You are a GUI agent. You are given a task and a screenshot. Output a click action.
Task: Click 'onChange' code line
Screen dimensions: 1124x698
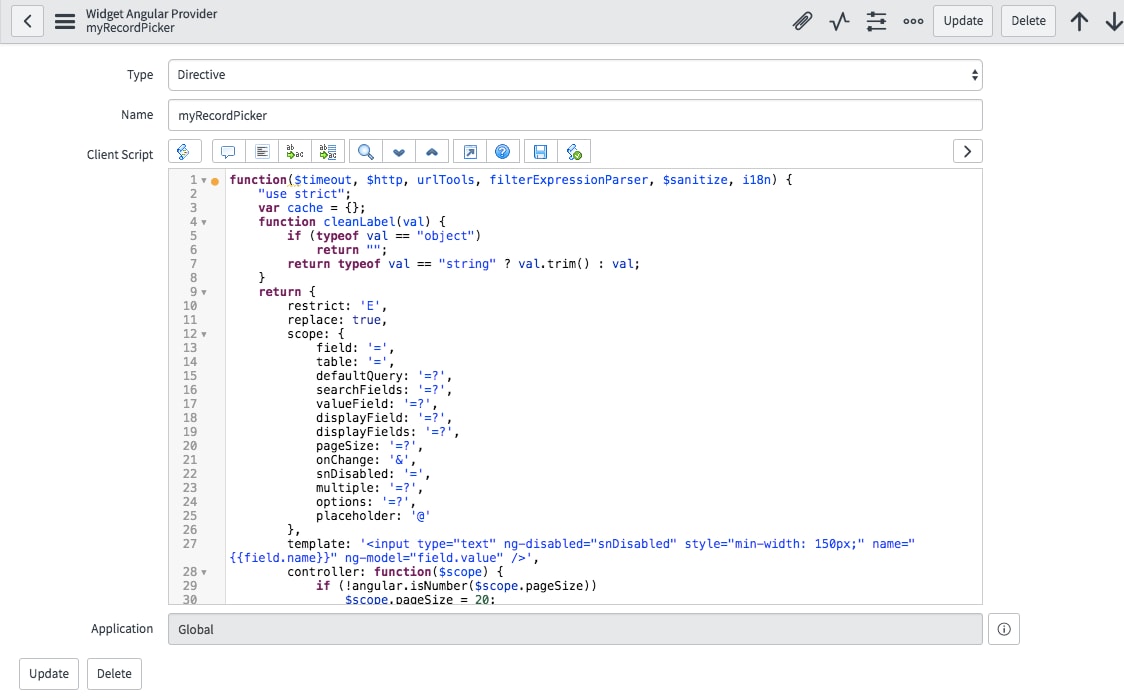coord(366,460)
